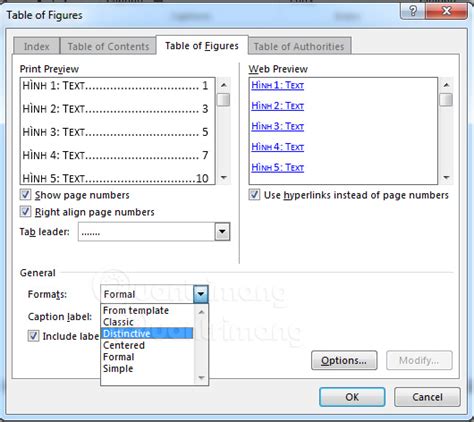Click HÌNH 4: TEXT print preview row
The height and width of the screenshot is (422, 474).
(x=115, y=155)
